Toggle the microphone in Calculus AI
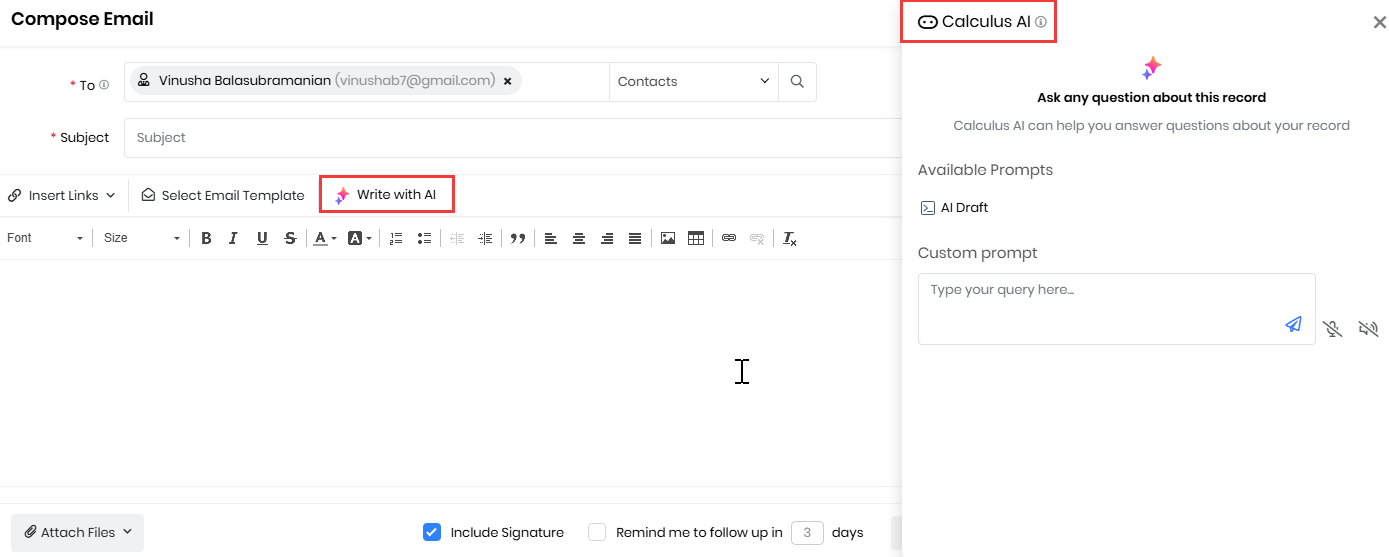Image resolution: width=1389 pixels, height=557 pixels. click(x=1332, y=328)
